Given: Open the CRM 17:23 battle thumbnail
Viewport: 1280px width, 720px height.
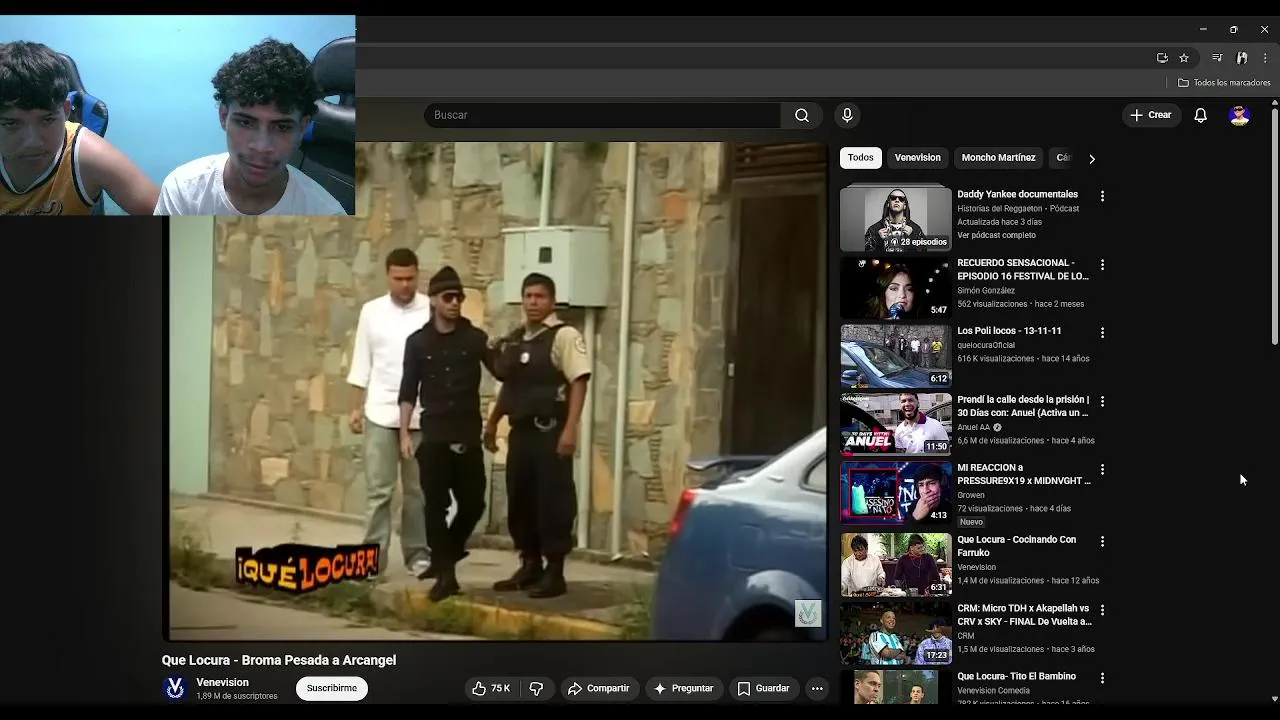Looking at the screenshot, I should (896, 633).
